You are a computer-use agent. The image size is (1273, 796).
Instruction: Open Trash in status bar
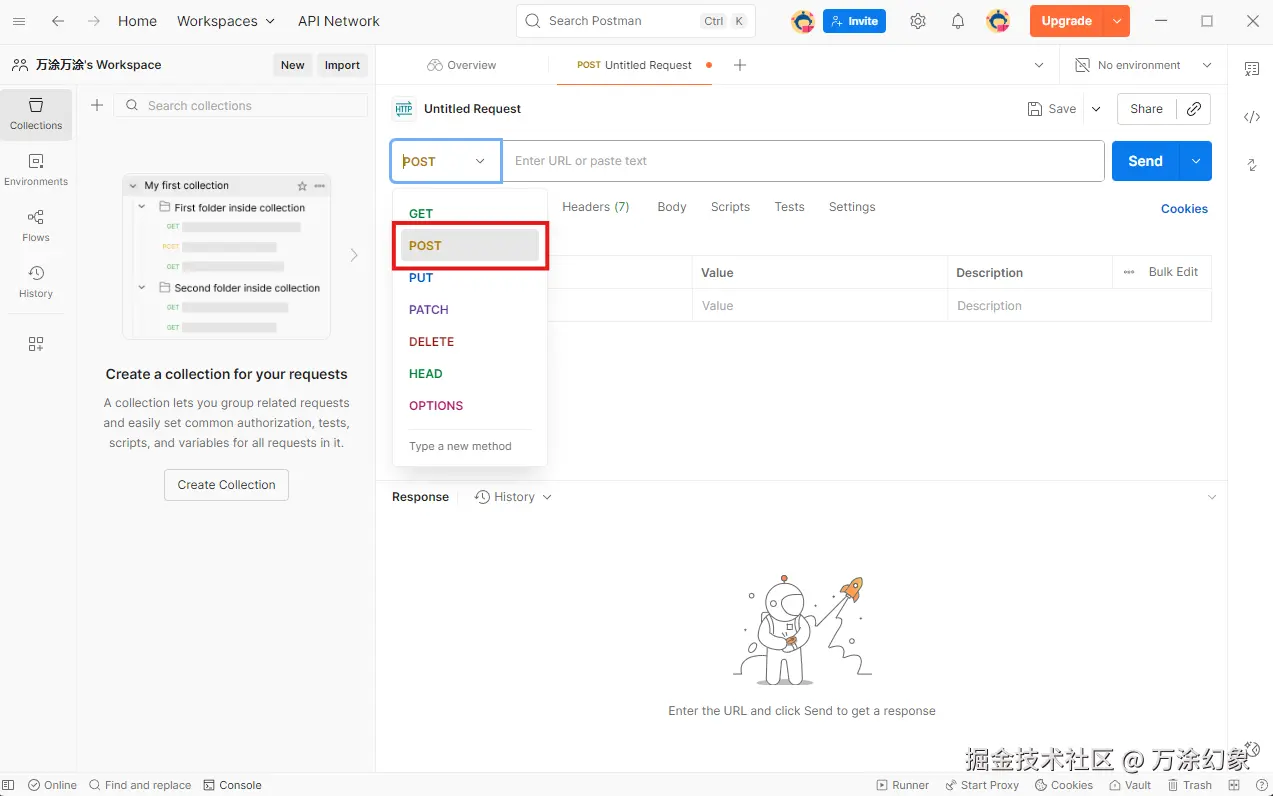[1190, 785]
